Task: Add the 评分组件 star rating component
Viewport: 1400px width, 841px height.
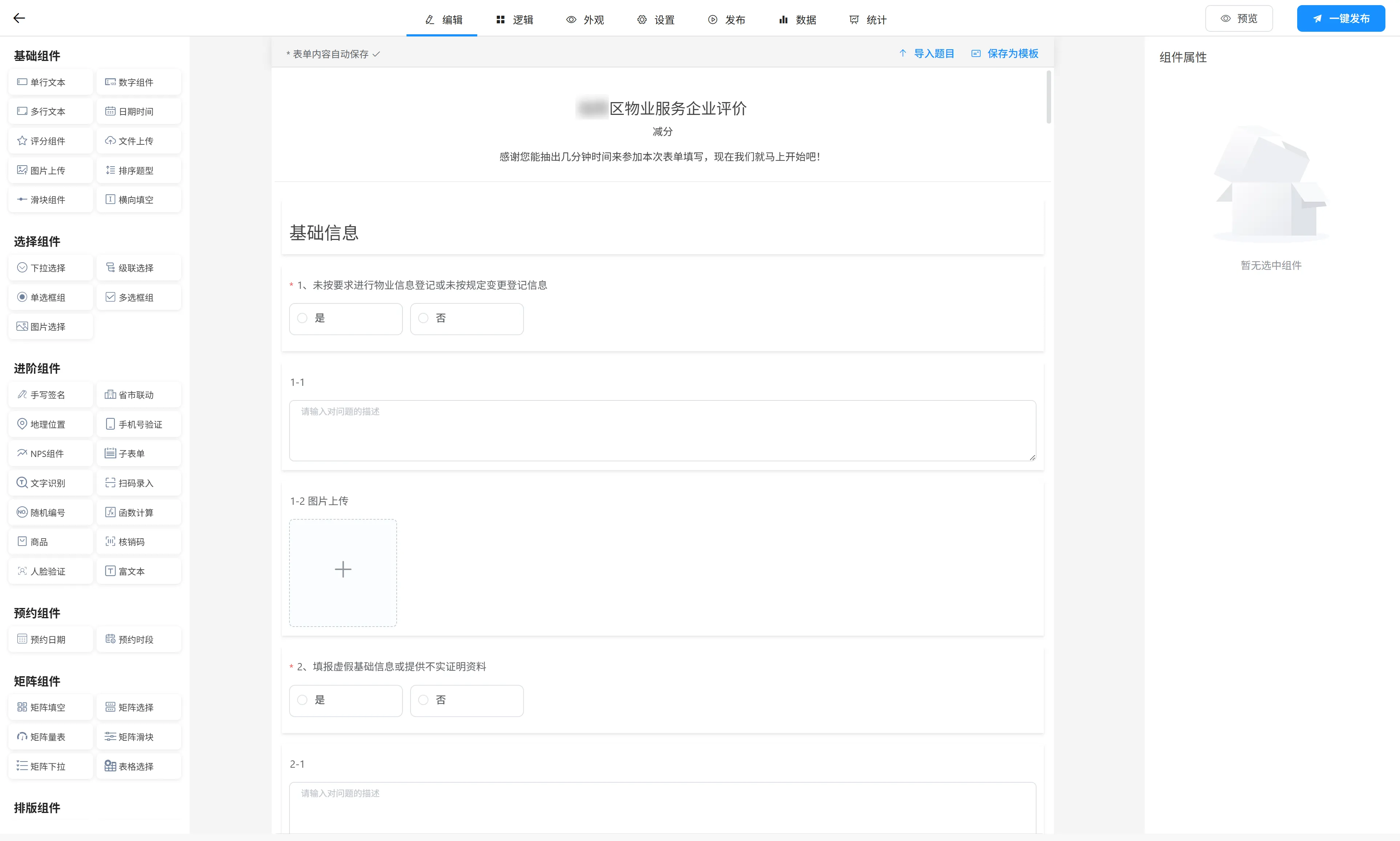Action: tap(50, 140)
